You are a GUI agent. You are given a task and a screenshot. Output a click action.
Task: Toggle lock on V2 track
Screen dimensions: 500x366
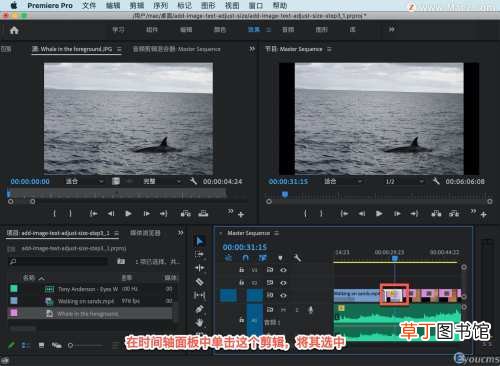click(x=242, y=282)
